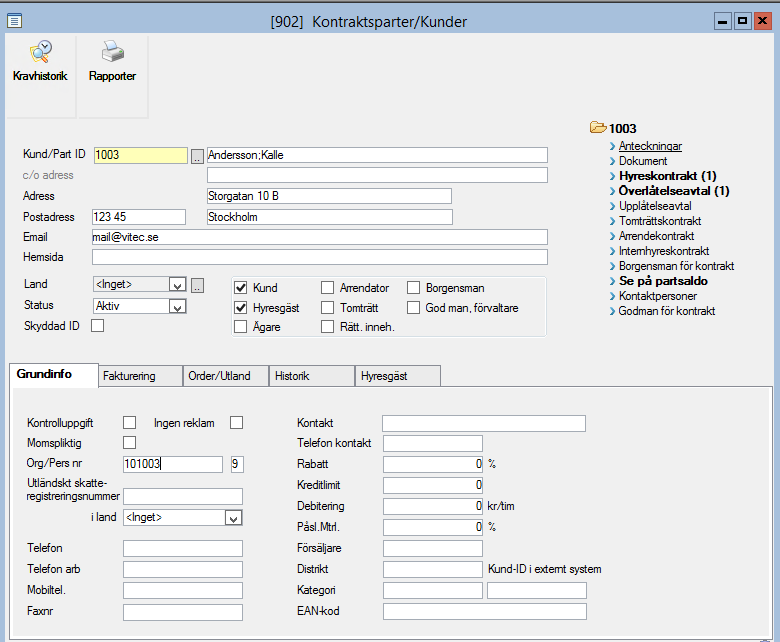
Task: Click the Mobiltel. field
Action: click(x=183, y=590)
